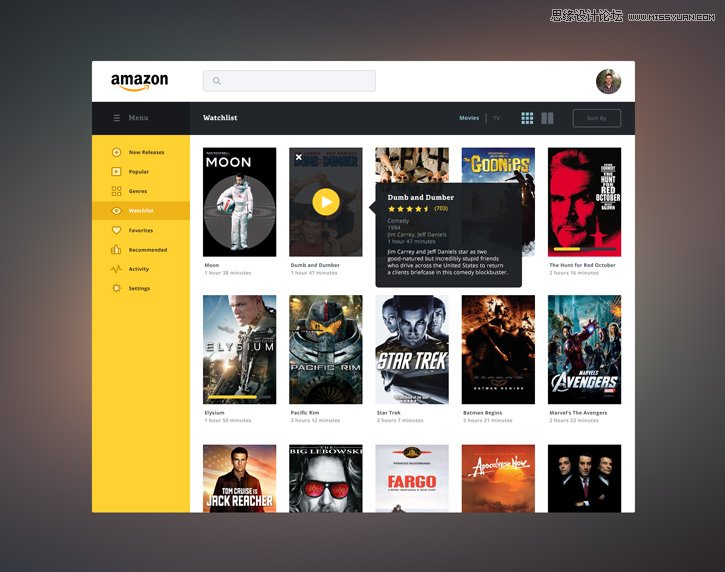Open Favorites in sidebar
The width and height of the screenshot is (725, 572).
(x=141, y=230)
